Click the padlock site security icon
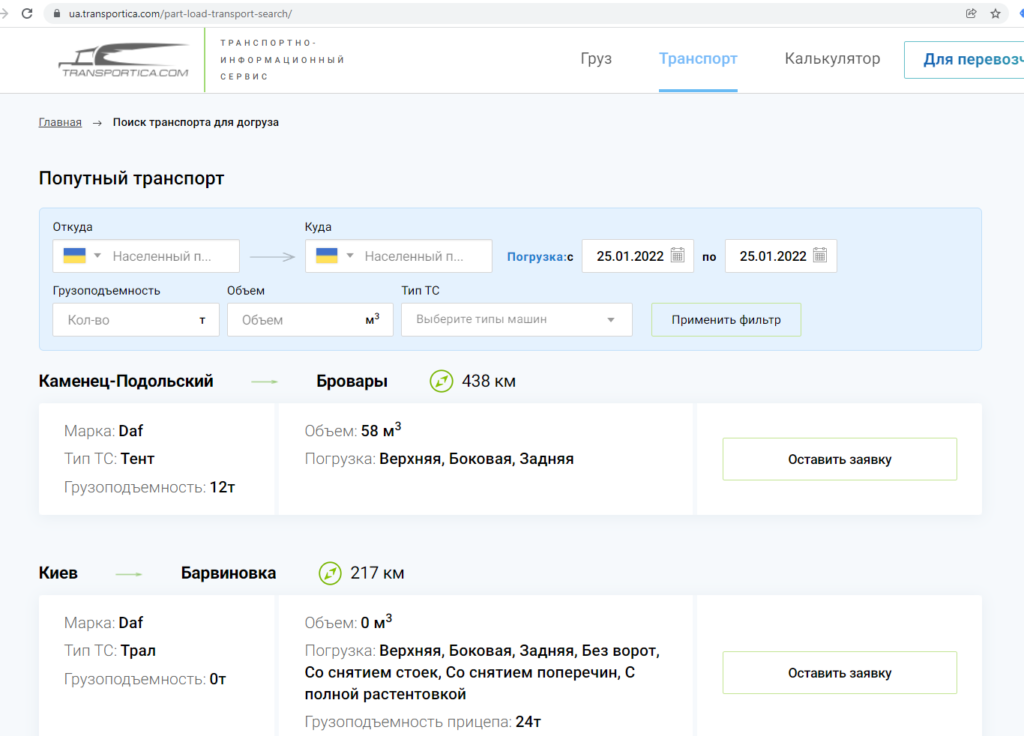 point(57,13)
